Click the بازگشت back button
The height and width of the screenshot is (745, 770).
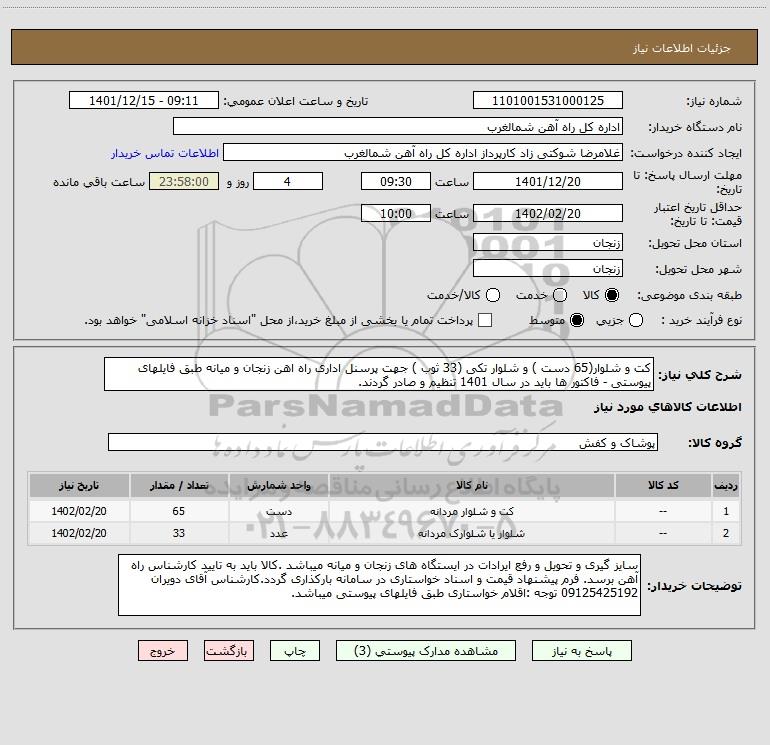[229, 651]
